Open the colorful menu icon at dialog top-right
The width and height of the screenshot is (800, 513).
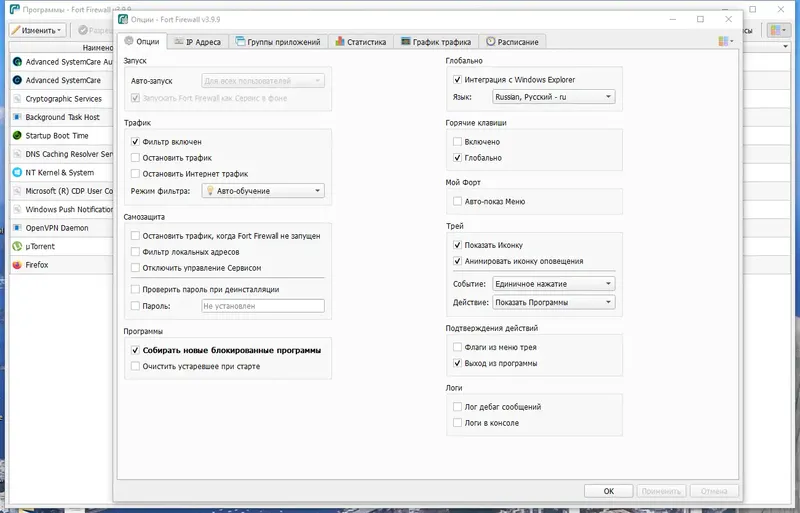coord(726,41)
